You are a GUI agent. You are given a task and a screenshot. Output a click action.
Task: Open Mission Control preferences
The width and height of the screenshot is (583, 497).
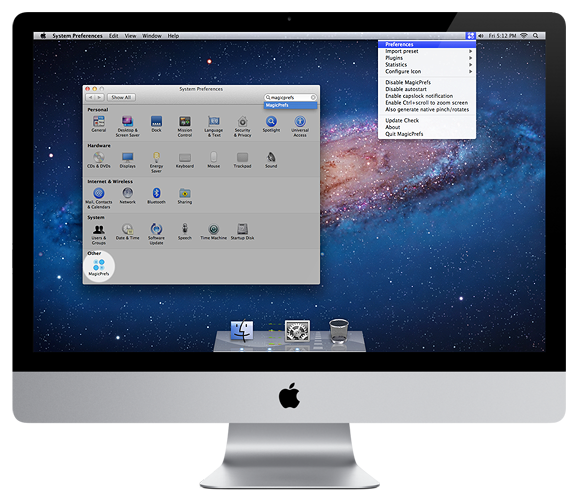click(x=185, y=126)
